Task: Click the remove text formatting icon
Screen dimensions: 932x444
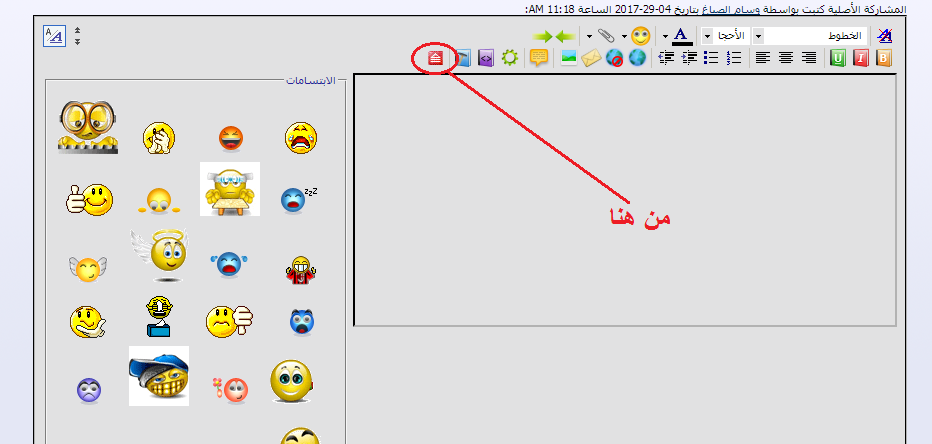Action: [884, 36]
